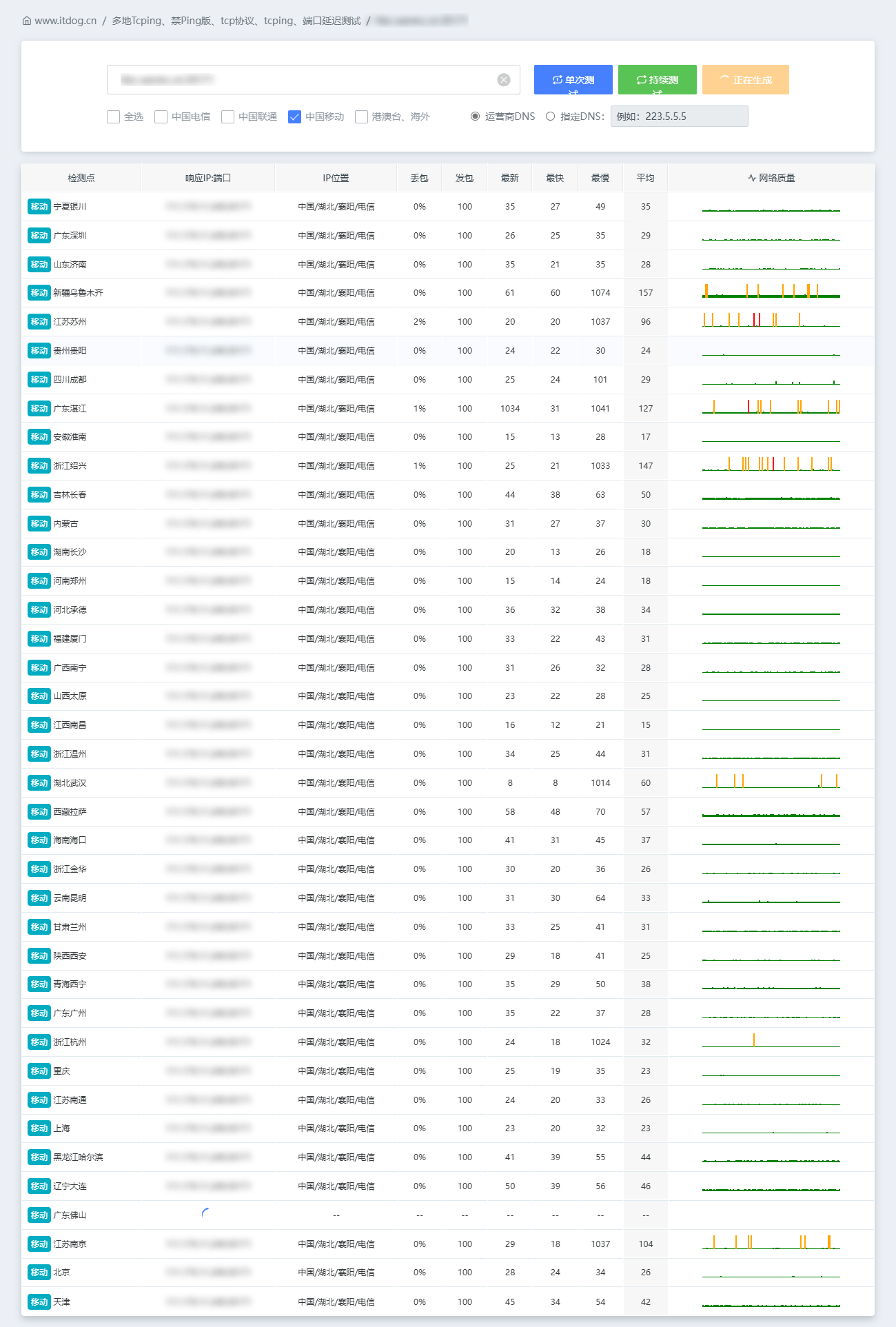Clear the address input with the X icon

pos(504,80)
